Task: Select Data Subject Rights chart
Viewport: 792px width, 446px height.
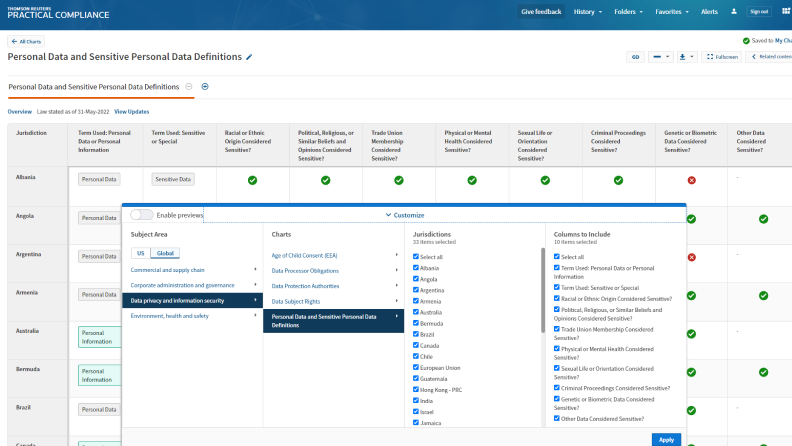Action: tap(298, 300)
